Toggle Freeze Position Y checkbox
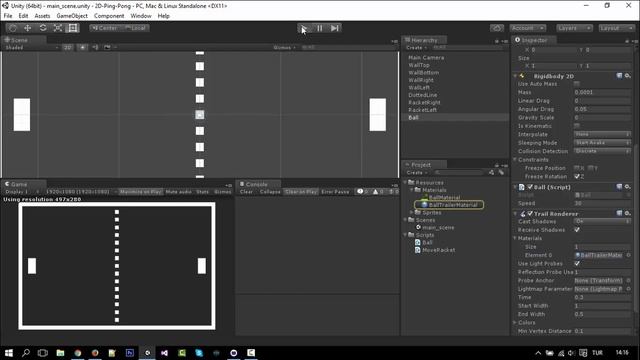640x360 pixels. [x=590, y=168]
